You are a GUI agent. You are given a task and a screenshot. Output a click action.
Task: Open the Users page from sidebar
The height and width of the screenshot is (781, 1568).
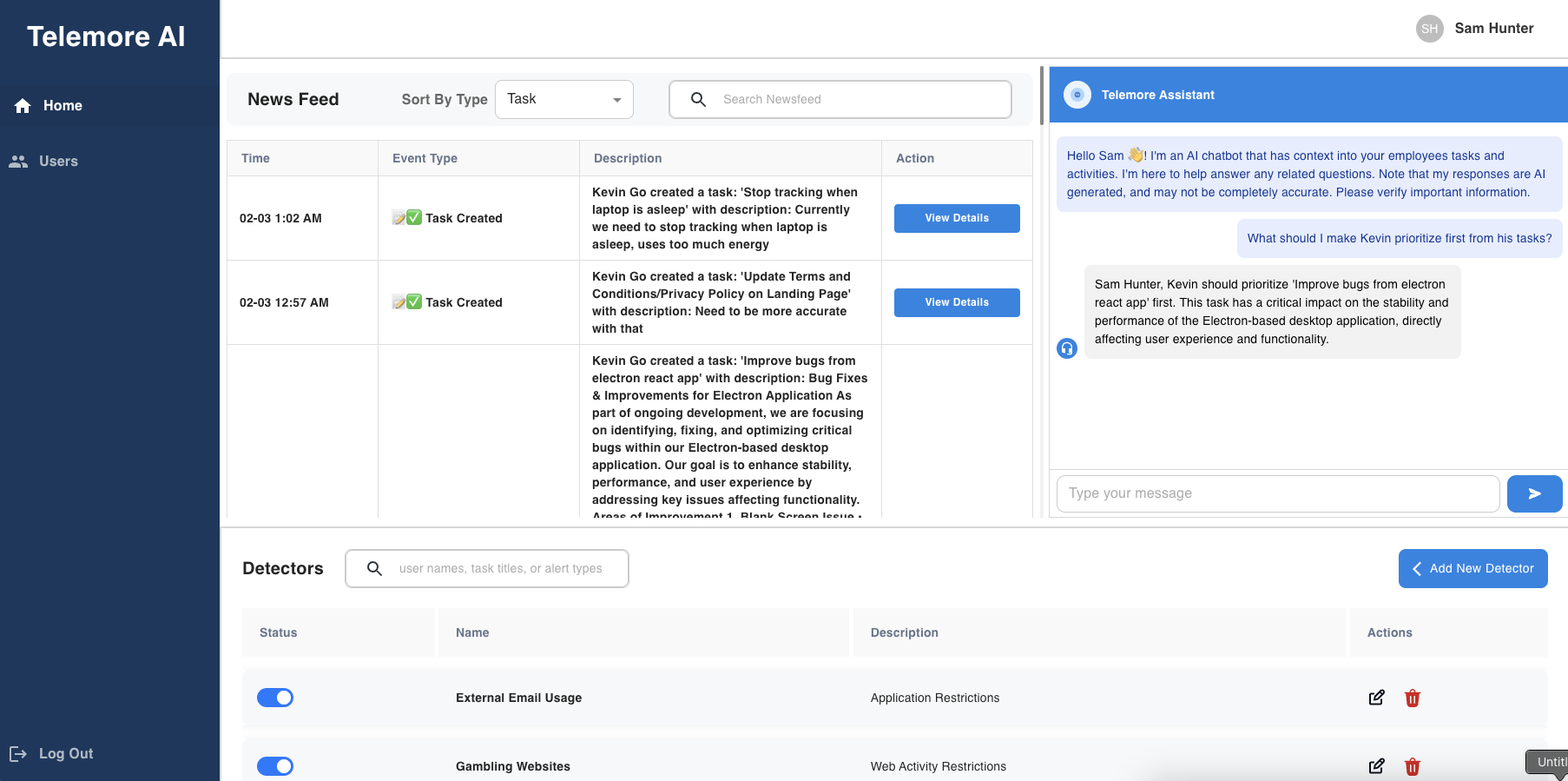click(x=57, y=162)
